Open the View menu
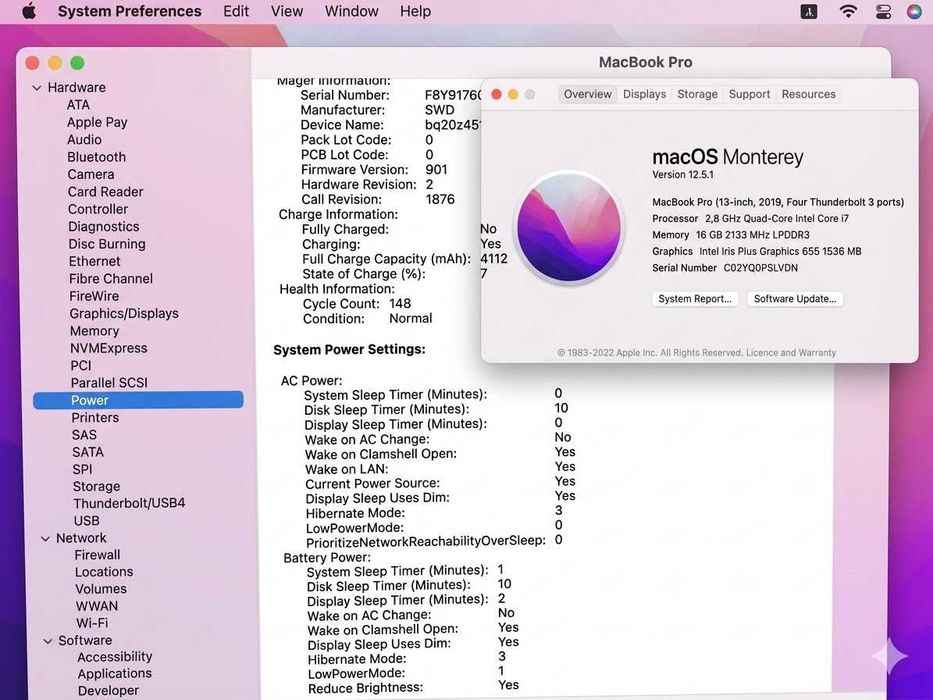The image size is (933, 700). pyautogui.click(x=287, y=11)
